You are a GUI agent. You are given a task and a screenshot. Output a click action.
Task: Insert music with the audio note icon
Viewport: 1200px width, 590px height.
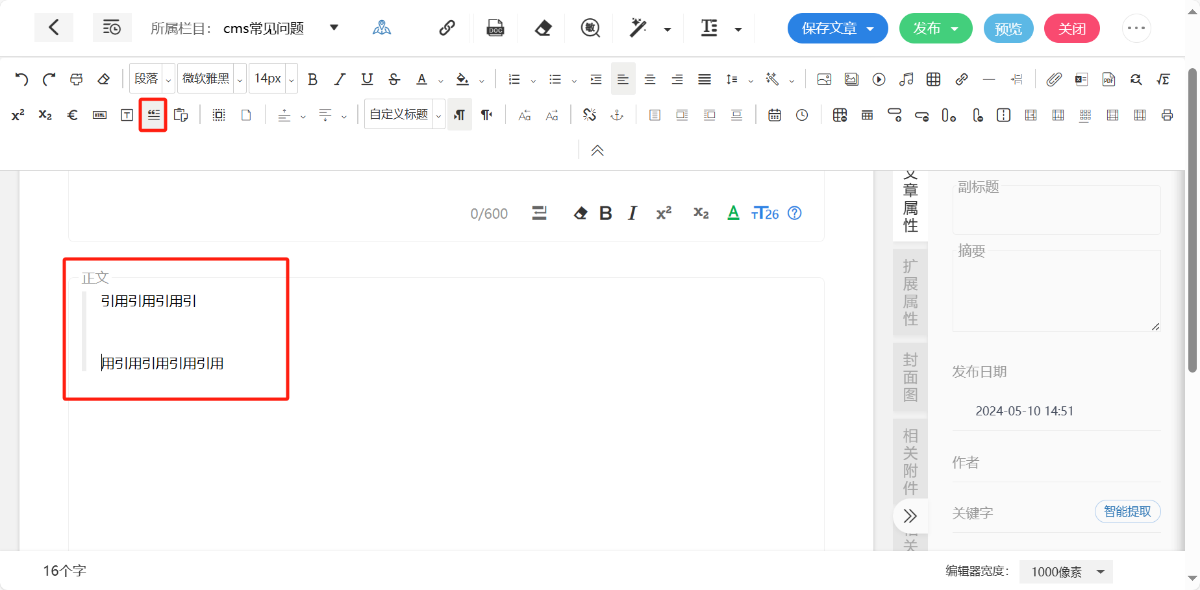pyautogui.click(x=906, y=79)
